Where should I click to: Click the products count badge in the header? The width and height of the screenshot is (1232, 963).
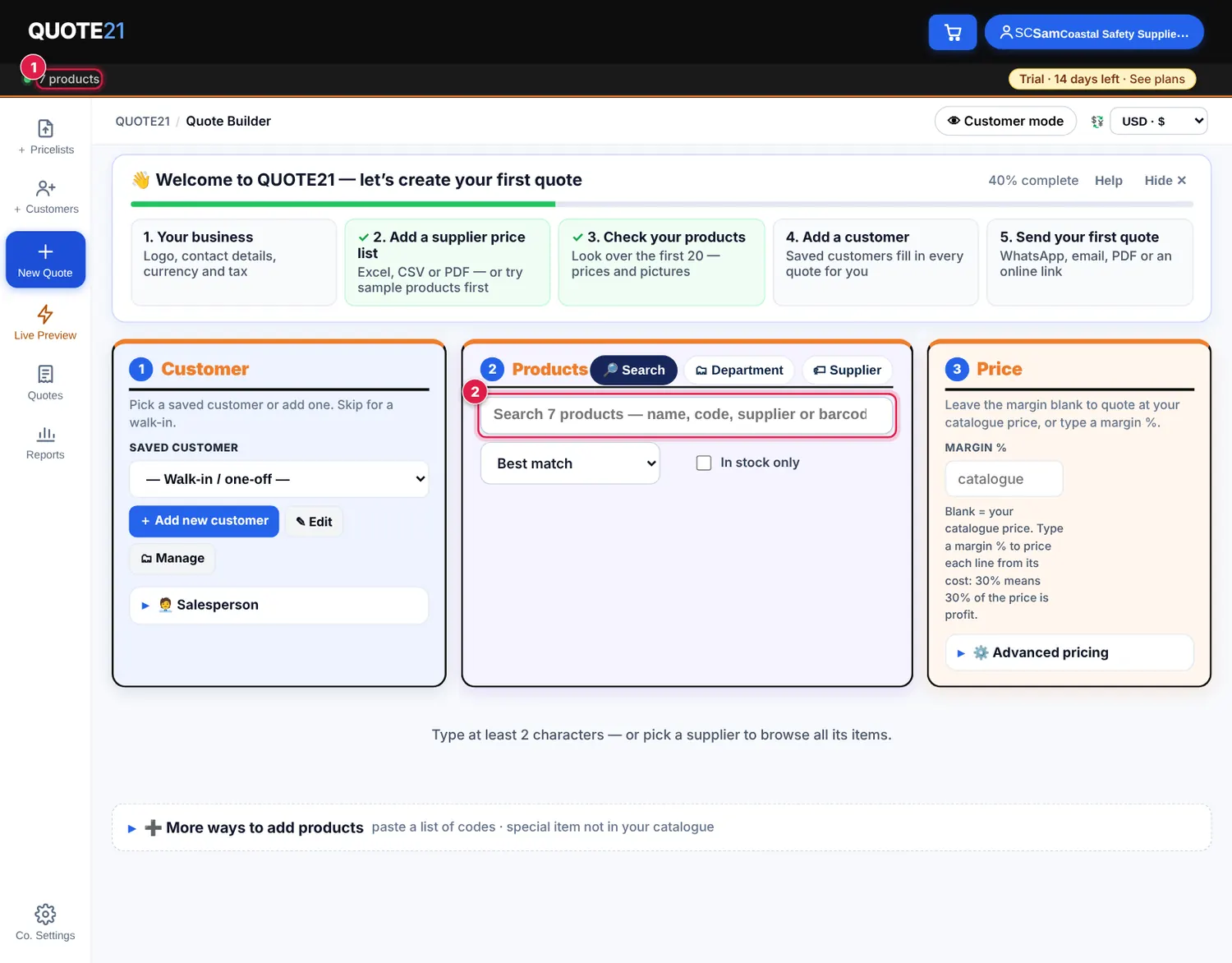[x=69, y=79]
